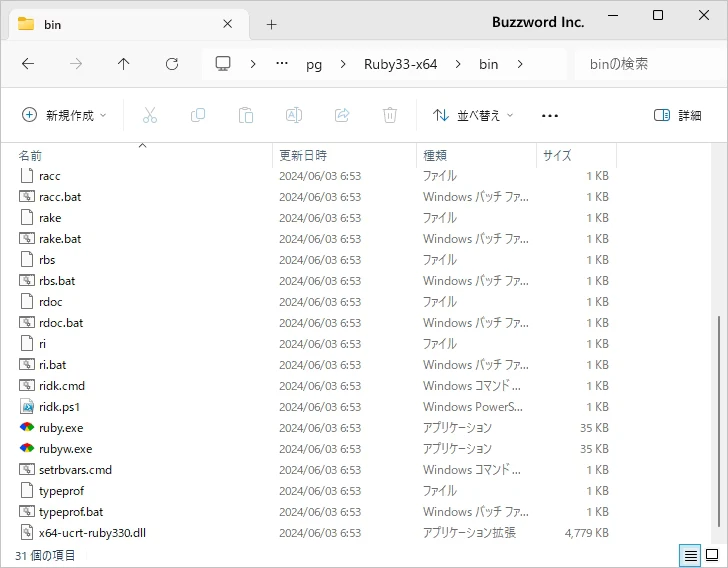The width and height of the screenshot is (728, 568).
Task: Click the Copy icon in toolbar
Action: tap(198, 115)
